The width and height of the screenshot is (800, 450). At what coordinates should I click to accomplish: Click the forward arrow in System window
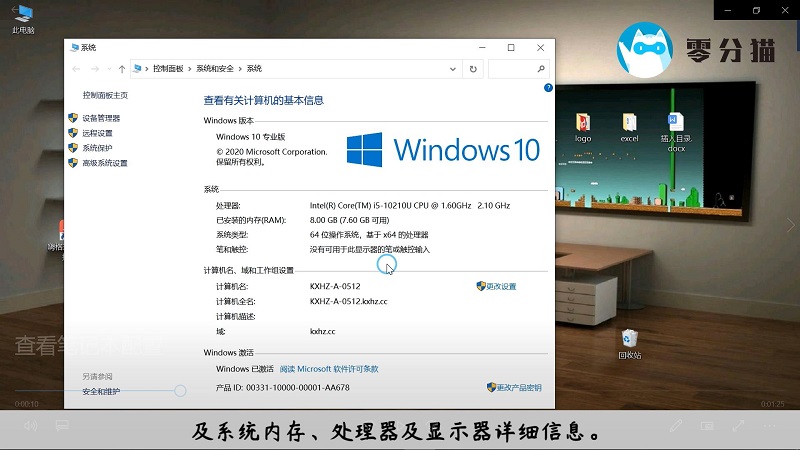coord(95,69)
